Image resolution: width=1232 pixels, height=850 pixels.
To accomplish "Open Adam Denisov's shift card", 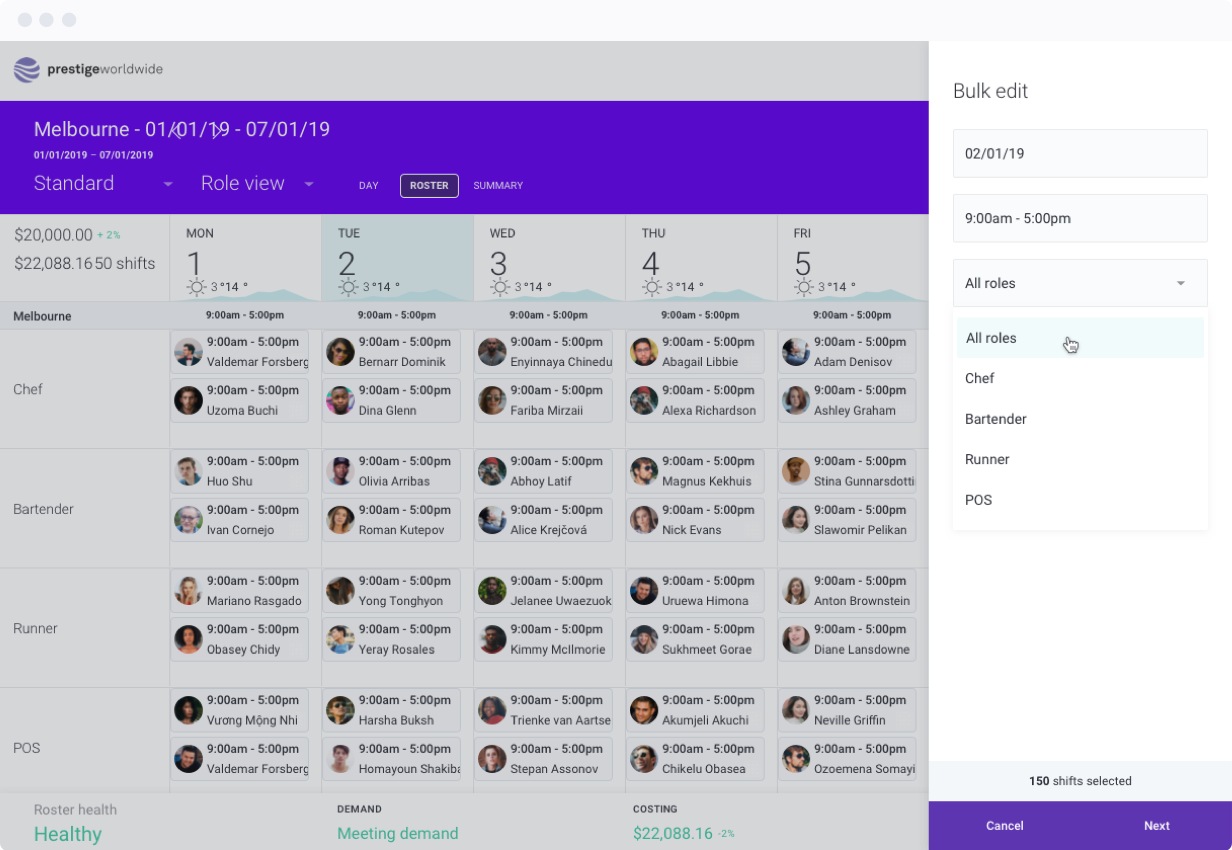I will click(x=848, y=352).
